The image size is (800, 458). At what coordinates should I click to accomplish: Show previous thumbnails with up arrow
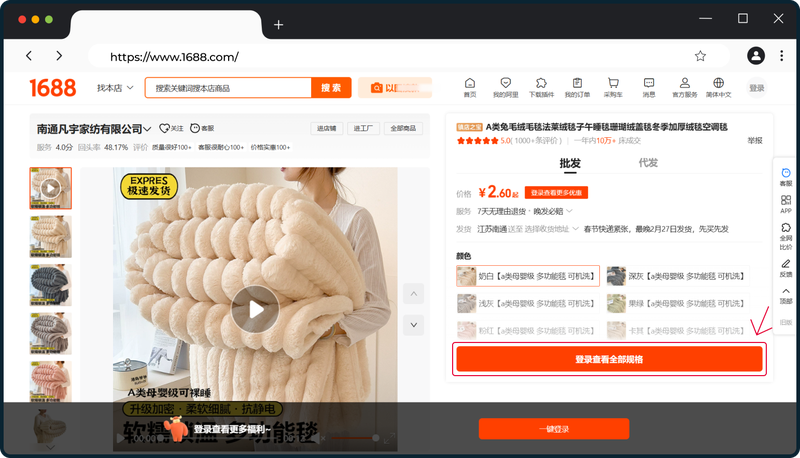coord(414,294)
